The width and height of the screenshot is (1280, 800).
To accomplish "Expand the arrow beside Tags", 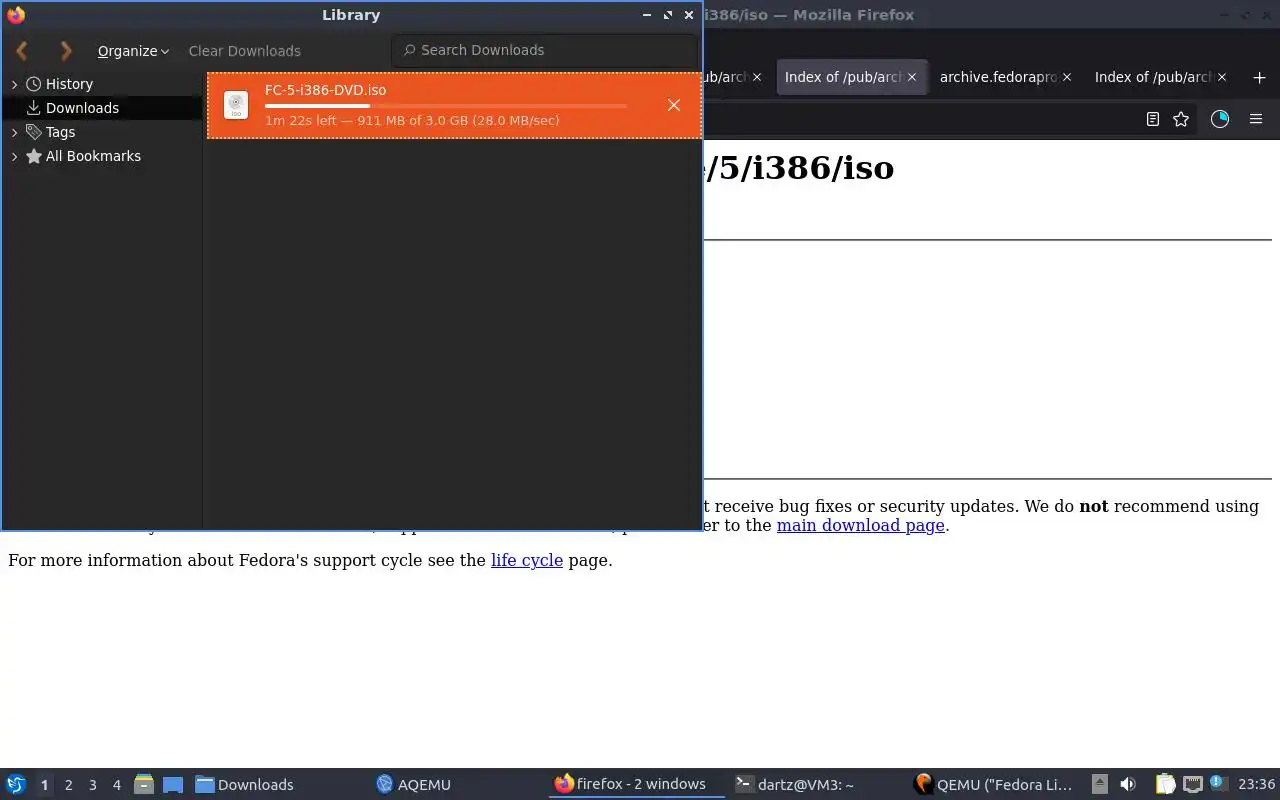I will [x=14, y=132].
